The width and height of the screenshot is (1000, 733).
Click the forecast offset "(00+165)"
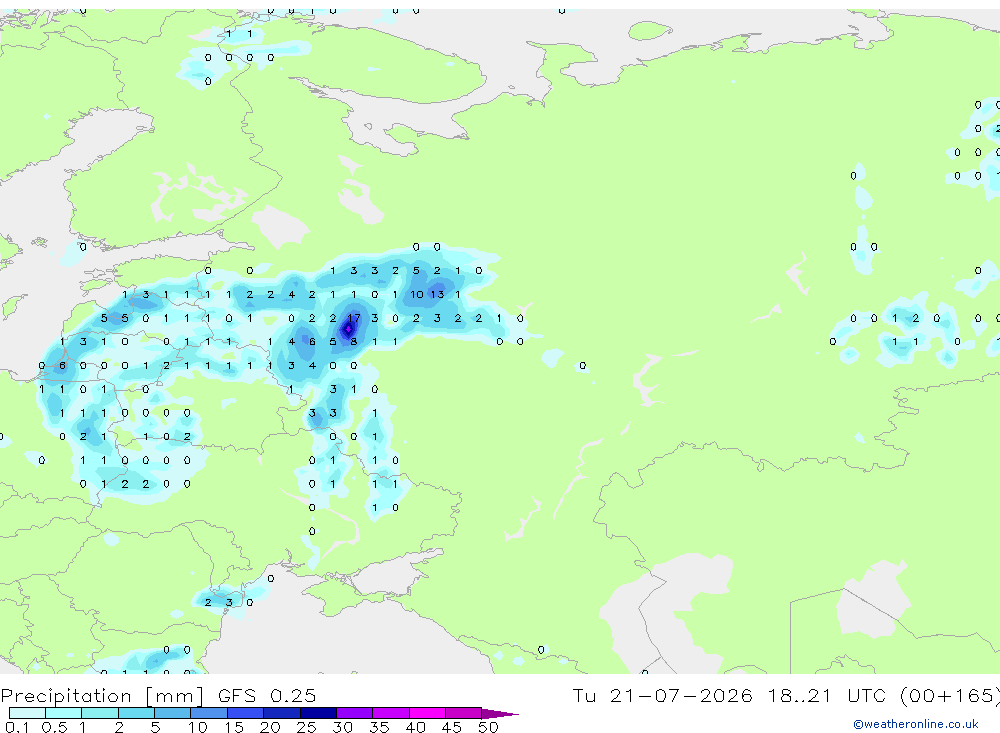click(x=950, y=695)
